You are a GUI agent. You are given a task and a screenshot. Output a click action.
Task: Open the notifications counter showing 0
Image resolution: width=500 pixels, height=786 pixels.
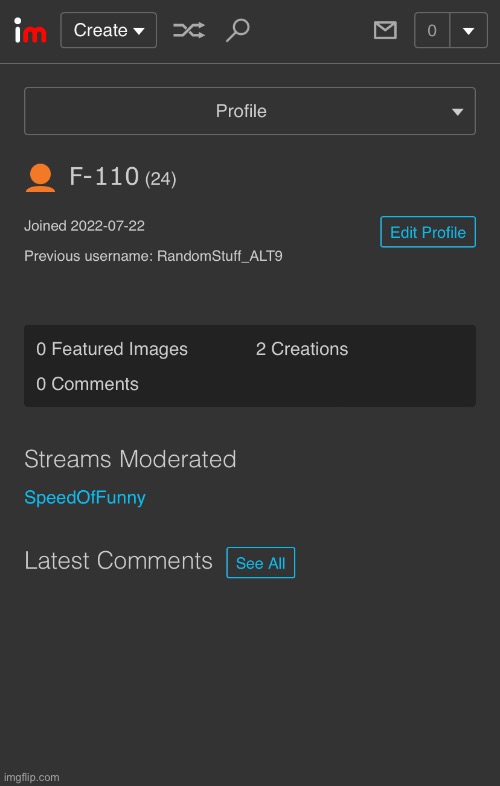(432, 31)
